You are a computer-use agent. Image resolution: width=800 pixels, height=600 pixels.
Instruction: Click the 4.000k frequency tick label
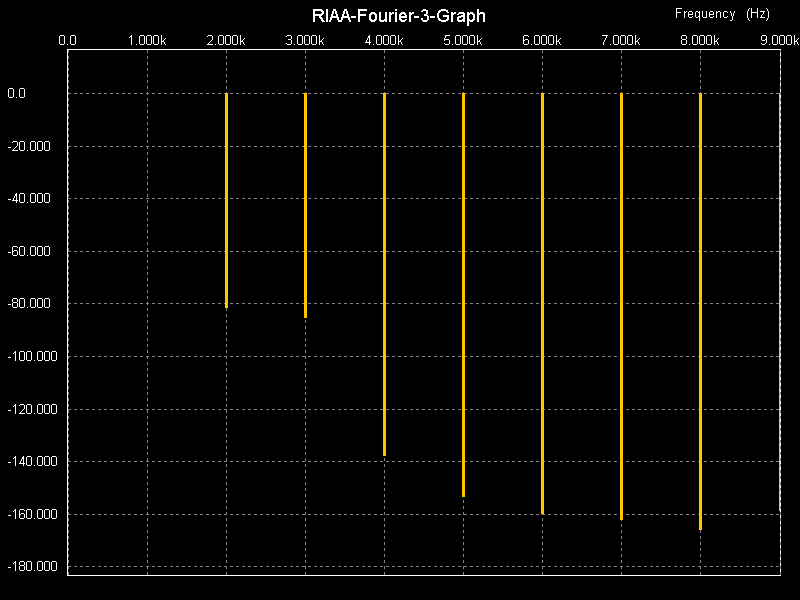pyautogui.click(x=384, y=40)
